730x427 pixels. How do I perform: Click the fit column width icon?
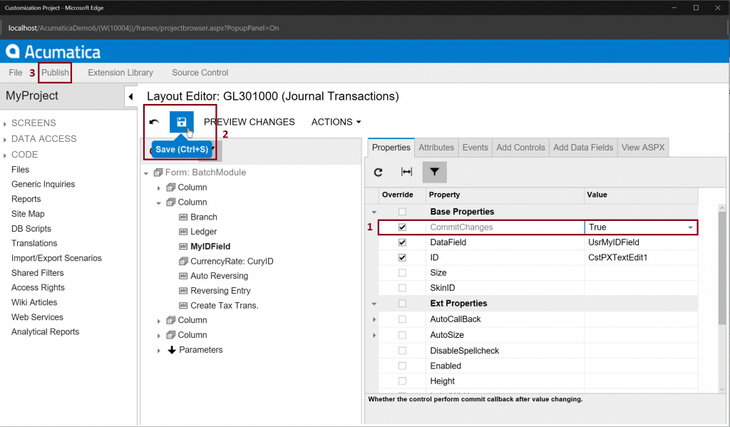tap(406, 172)
